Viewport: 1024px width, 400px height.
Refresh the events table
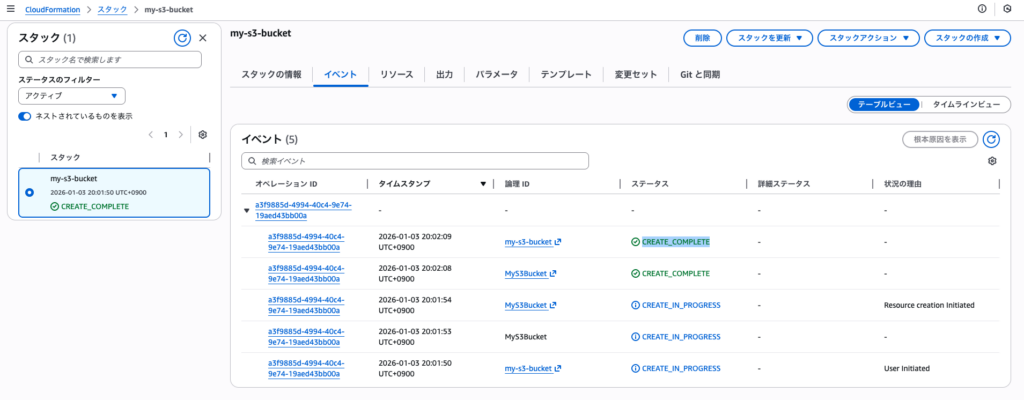coord(991,140)
